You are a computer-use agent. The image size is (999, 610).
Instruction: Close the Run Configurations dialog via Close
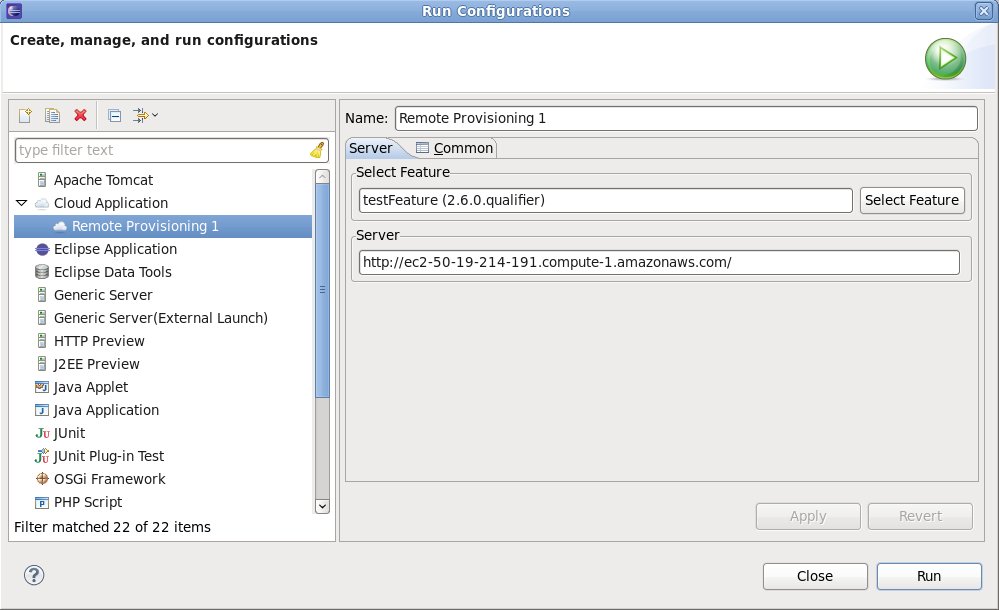(x=815, y=576)
